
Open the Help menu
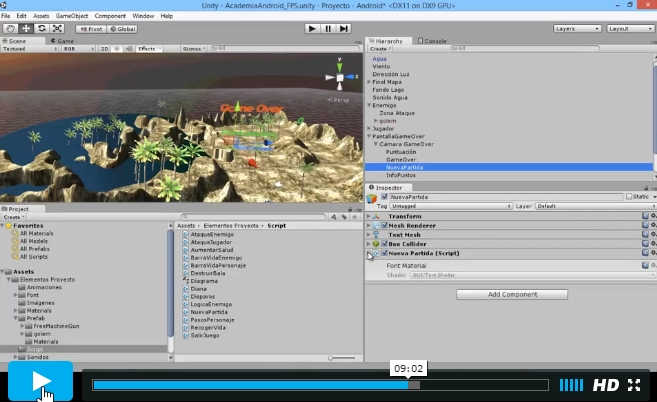(166, 16)
